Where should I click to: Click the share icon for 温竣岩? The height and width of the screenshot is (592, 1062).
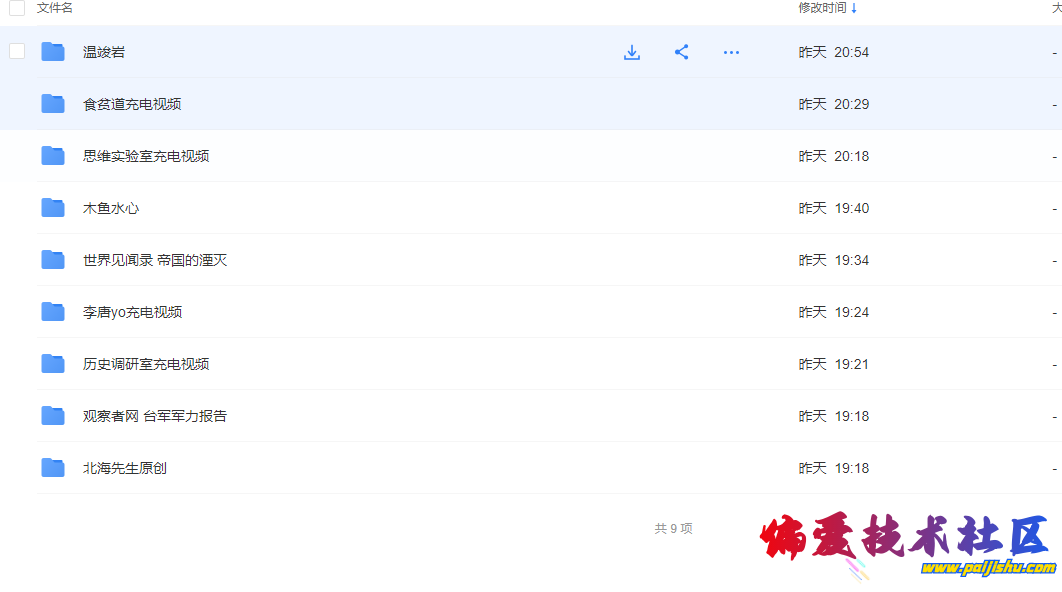681,52
